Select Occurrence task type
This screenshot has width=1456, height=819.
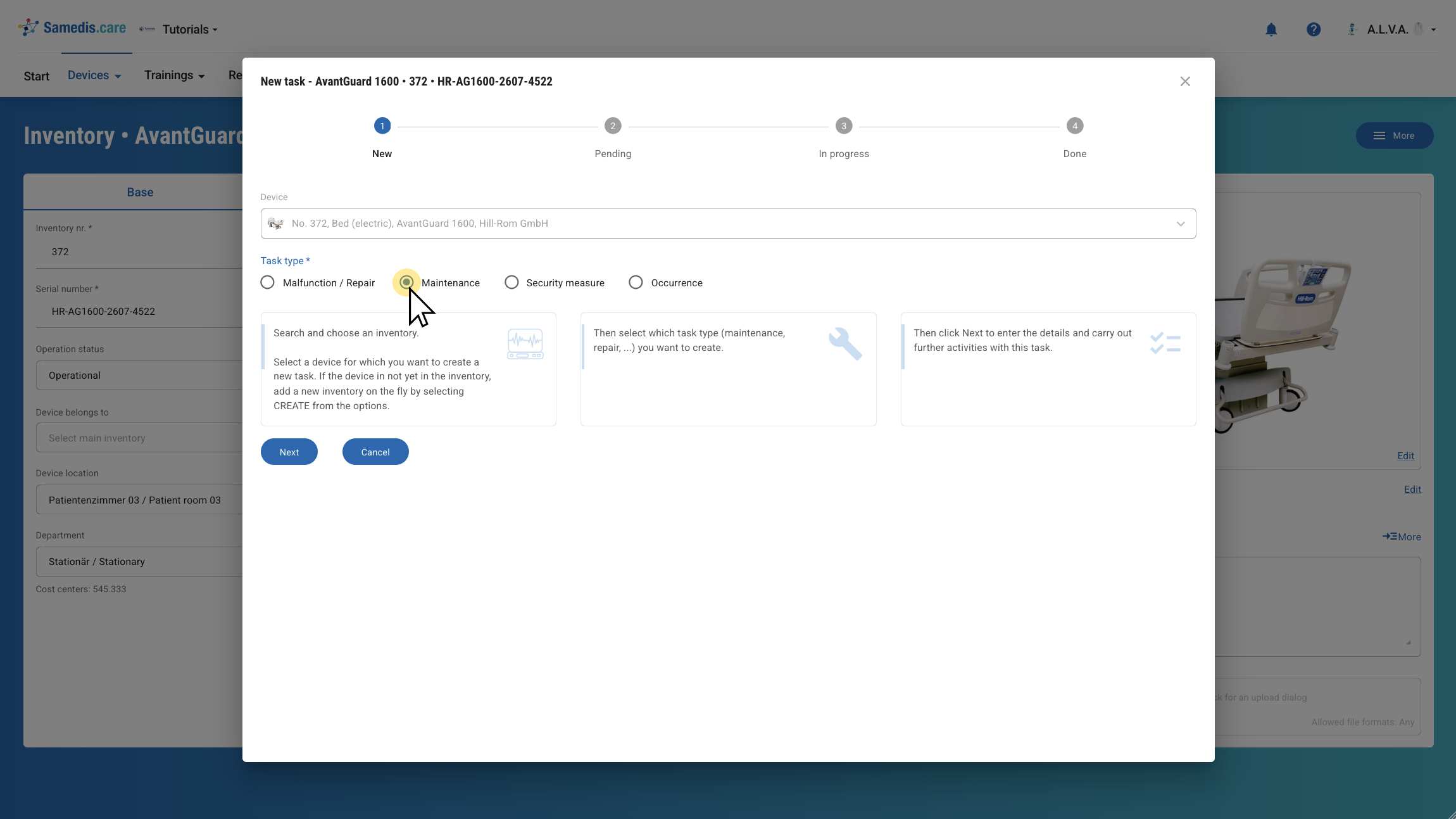[636, 283]
